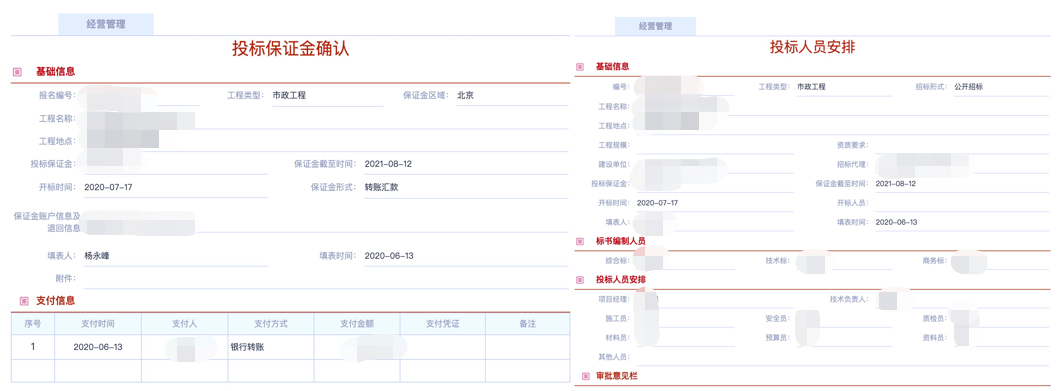Click 支付方式 column header
Image resolution: width=1057 pixels, height=391 pixels.
coord(271,324)
